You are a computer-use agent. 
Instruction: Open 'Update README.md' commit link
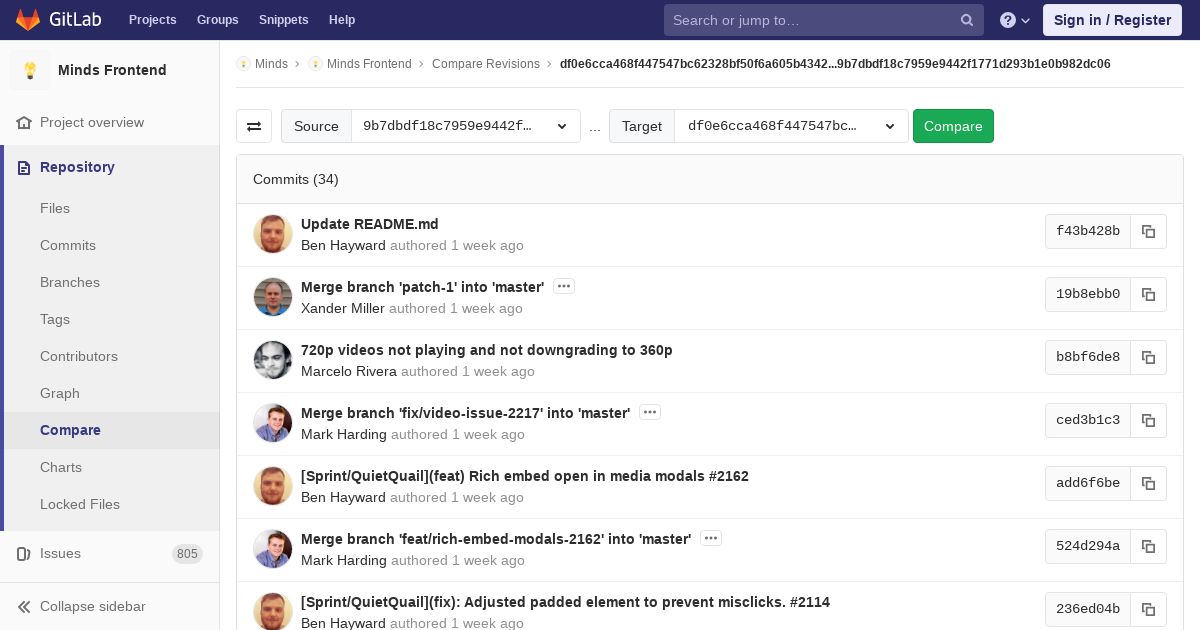click(369, 224)
